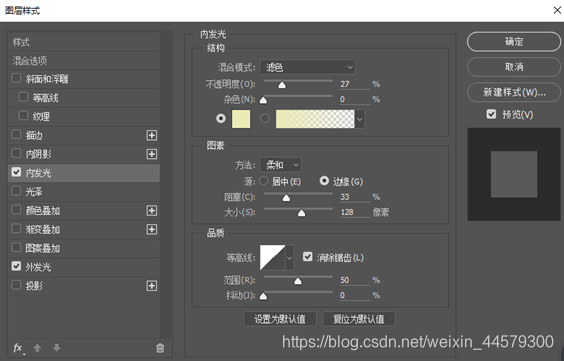
Task: Click the 不透明度(O) slider handle
Action: point(282,85)
